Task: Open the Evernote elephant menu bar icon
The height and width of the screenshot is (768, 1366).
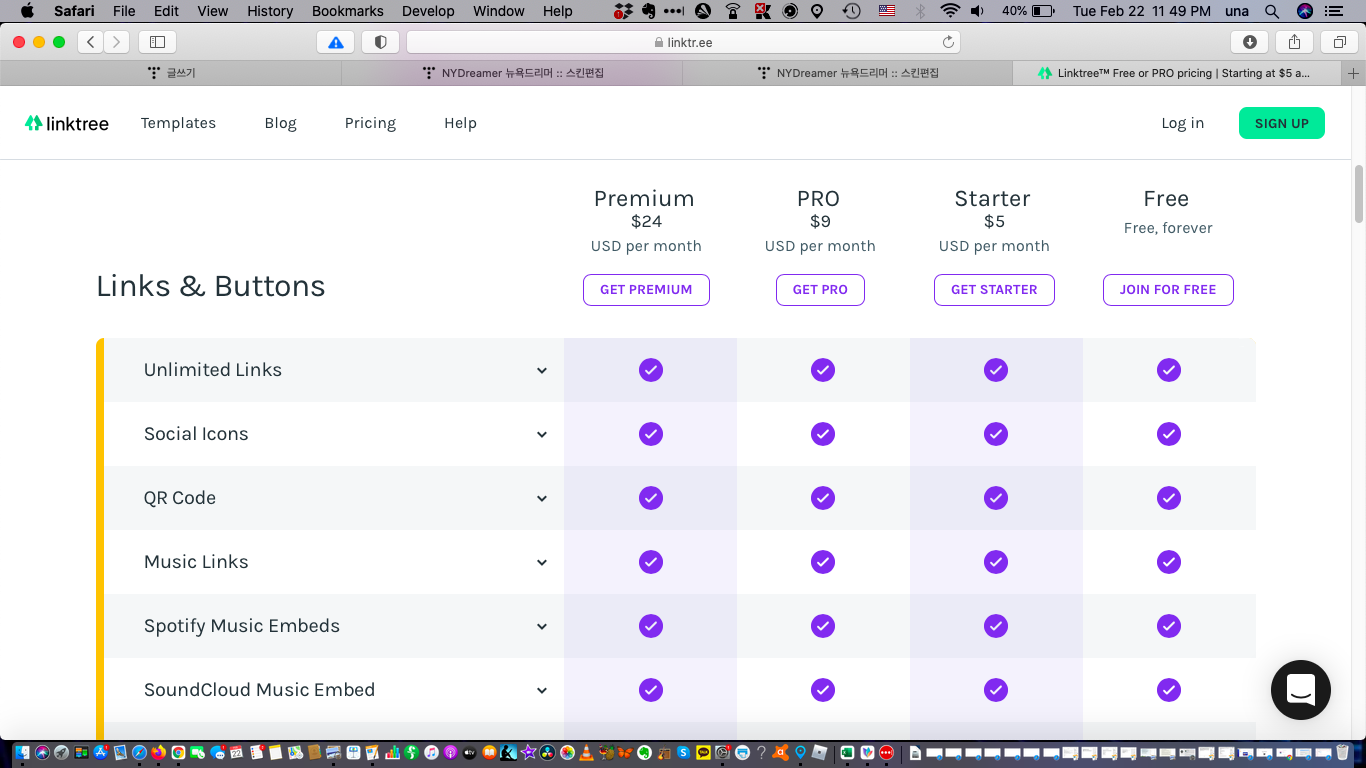Action: click(648, 11)
